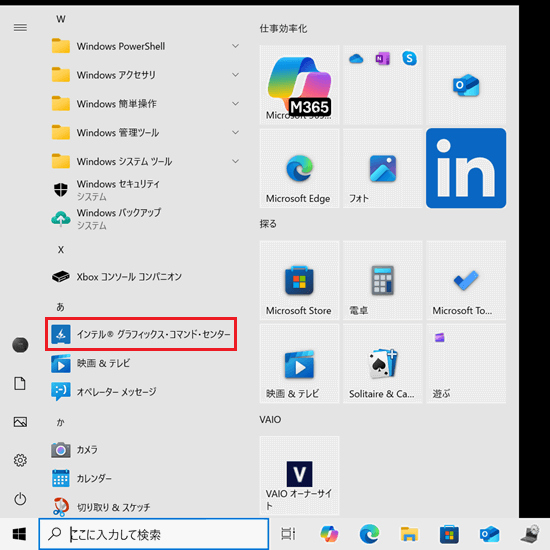Image resolution: width=550 pixels, height=550 pixels.
Task: Jump via the あ section header
Action: (60, 307)
